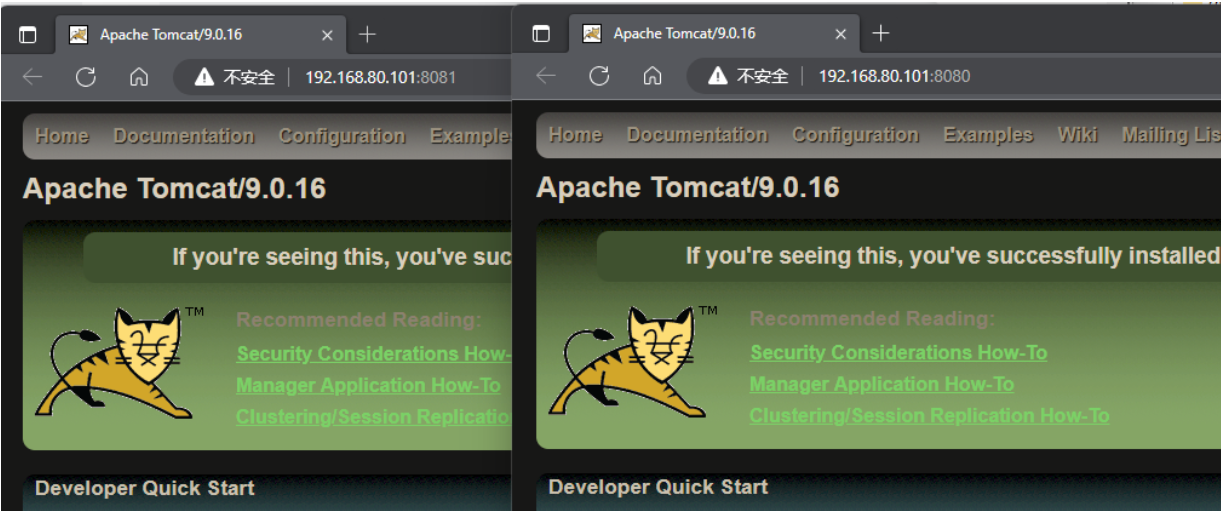Click Recommended Reading label in left window
Screen dimensions: 1221x511
359,320
